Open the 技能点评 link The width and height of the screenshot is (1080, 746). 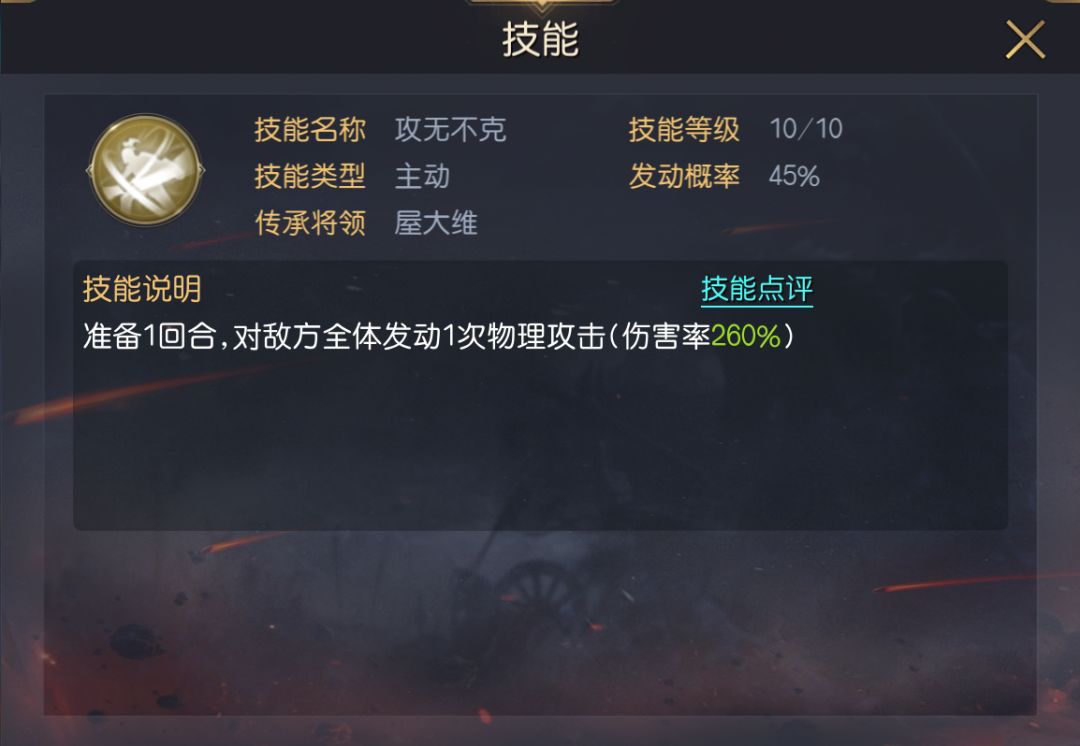(757, 289)
